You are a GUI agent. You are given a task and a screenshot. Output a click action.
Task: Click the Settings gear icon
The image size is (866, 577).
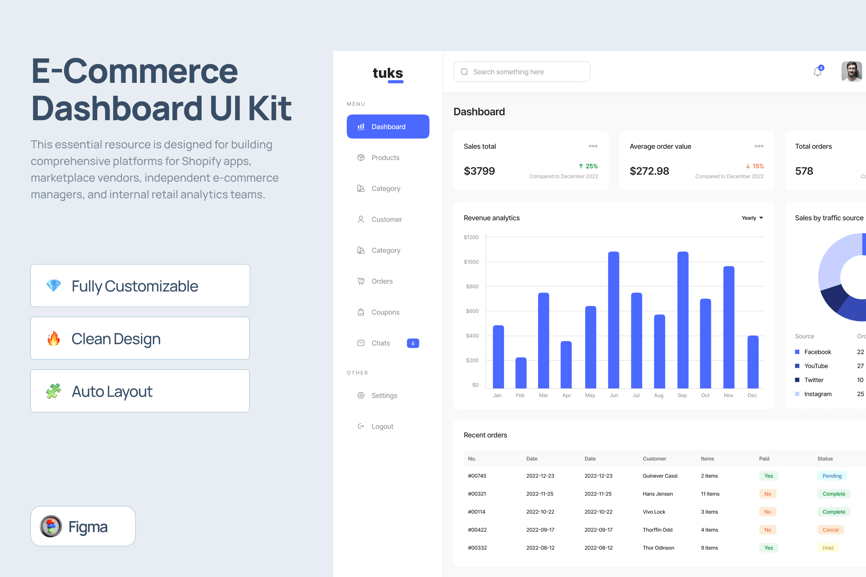click(361, 396)
